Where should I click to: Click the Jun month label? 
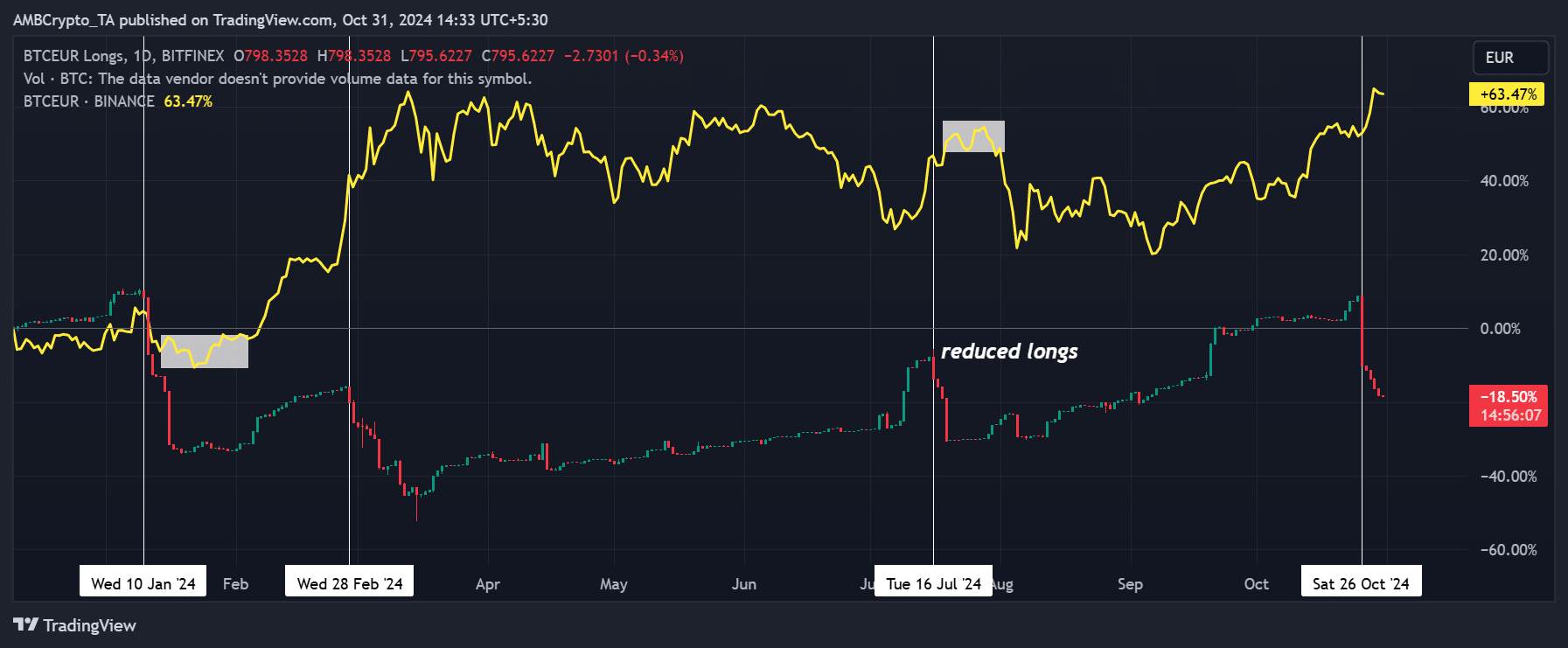click(744, 584)
